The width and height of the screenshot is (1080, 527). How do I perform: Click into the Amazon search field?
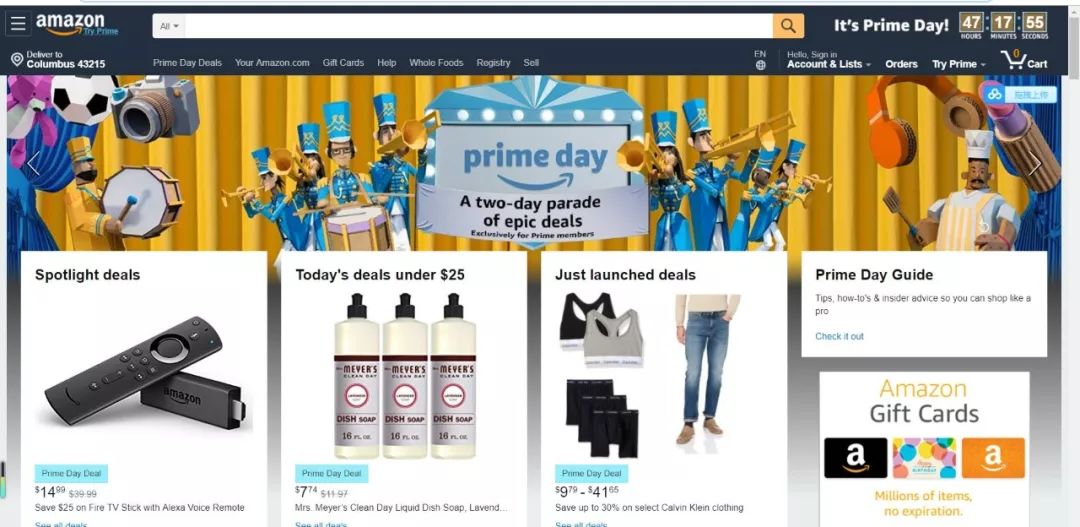(x=479, y=26)
